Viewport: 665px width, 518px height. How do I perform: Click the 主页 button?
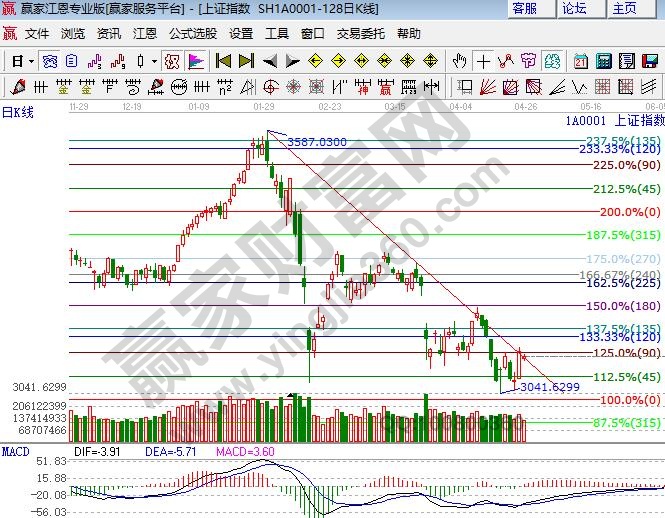[x=624, y=9]
